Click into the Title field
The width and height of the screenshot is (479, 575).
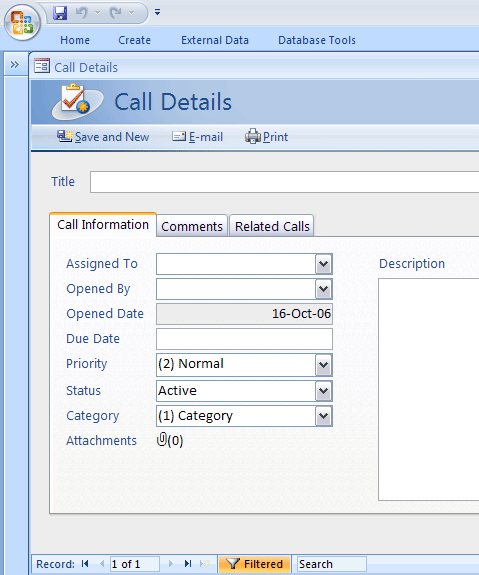pyautogui.click(x=285, y=182)
